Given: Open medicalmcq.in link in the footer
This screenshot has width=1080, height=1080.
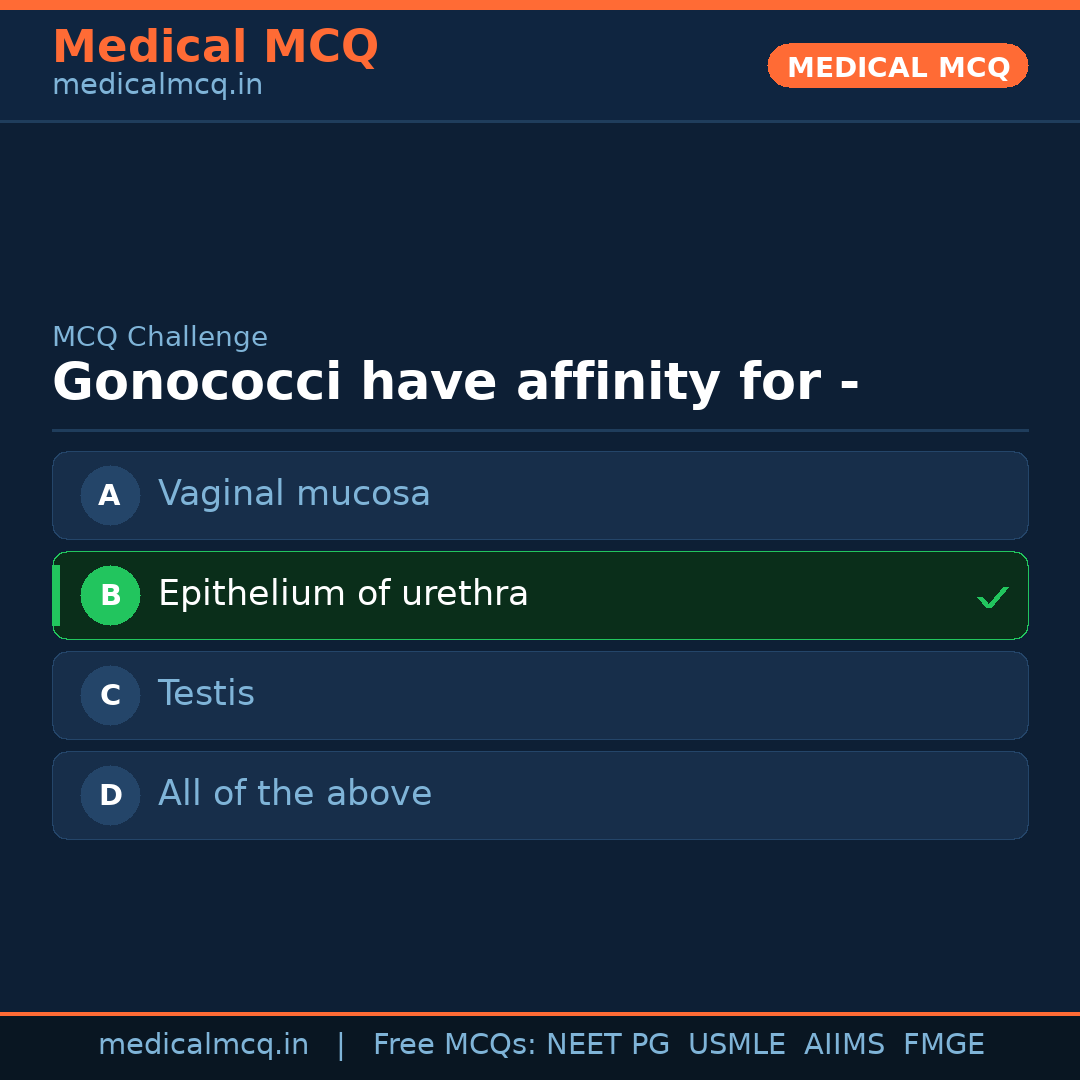Looking at the screenshot, I should click(x=203, y=1045).
